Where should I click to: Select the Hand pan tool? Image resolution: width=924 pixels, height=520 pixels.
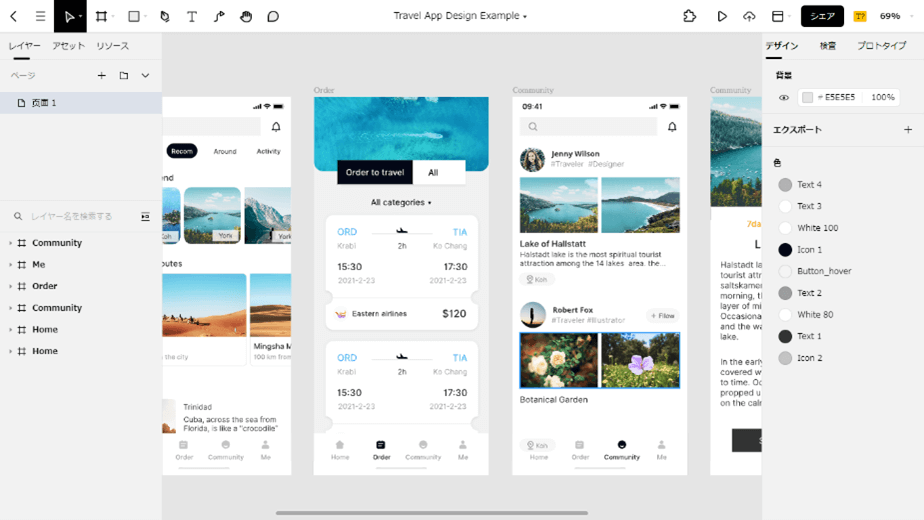[246, 16]
